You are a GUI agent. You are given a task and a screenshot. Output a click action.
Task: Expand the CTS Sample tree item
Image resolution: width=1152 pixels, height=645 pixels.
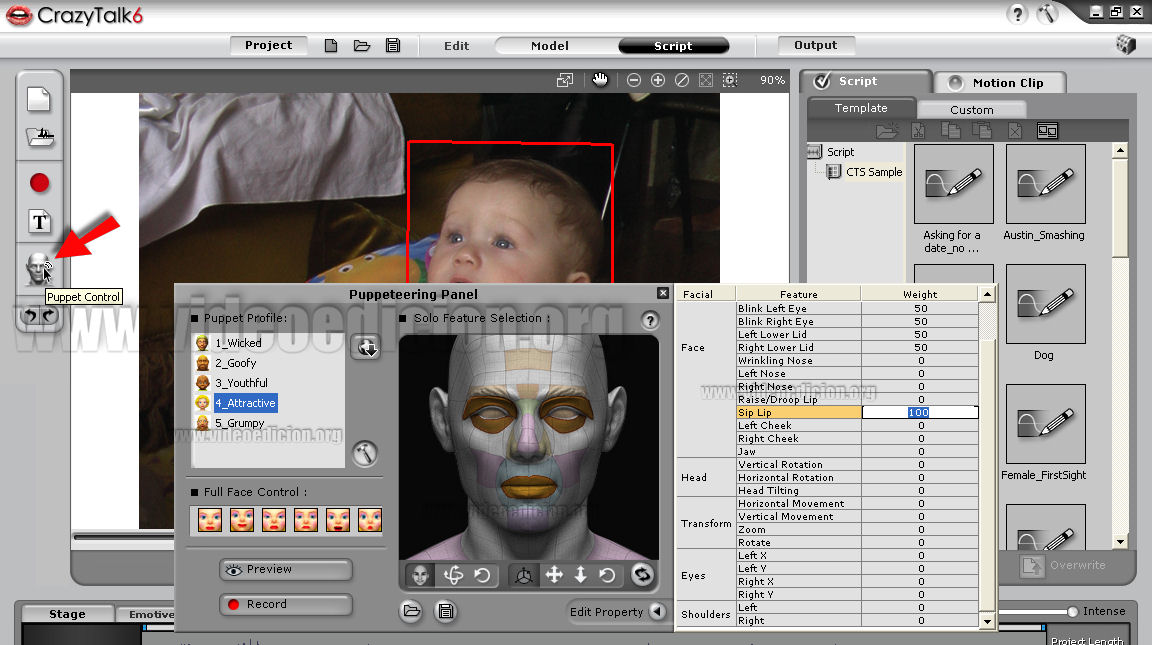point(873,172)
